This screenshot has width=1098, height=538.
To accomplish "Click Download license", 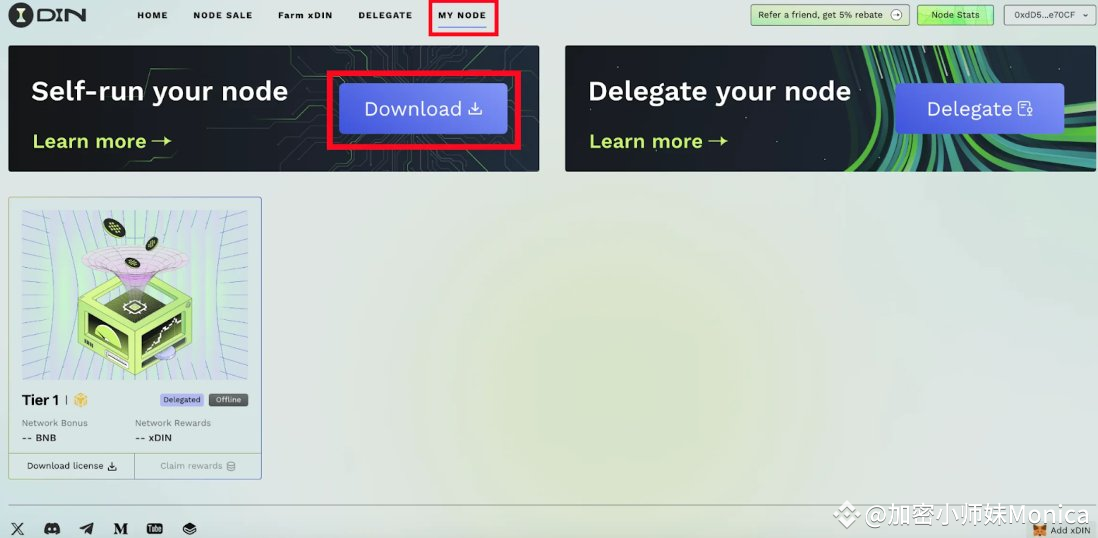I will tap(71, 466).
